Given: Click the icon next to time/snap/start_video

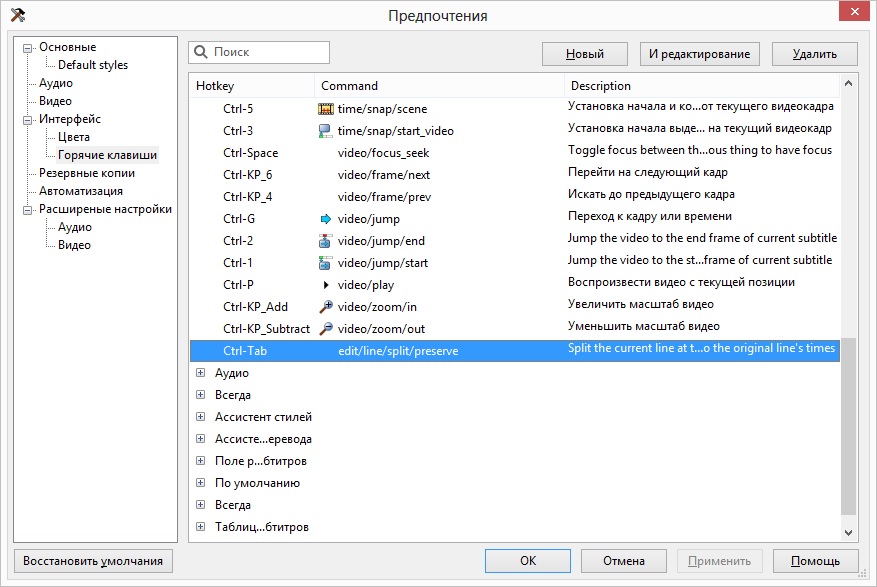Looking at the screenshot, I should [x=325, y=130].
